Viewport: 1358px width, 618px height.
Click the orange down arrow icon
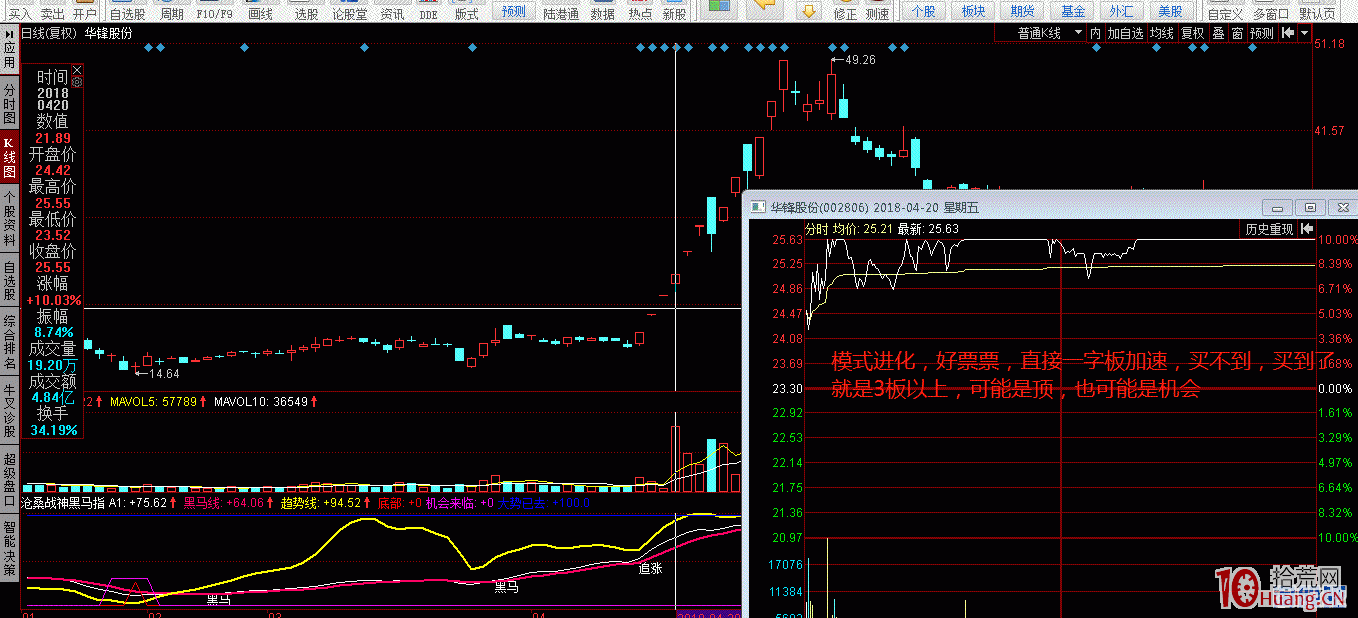[810, 12]
